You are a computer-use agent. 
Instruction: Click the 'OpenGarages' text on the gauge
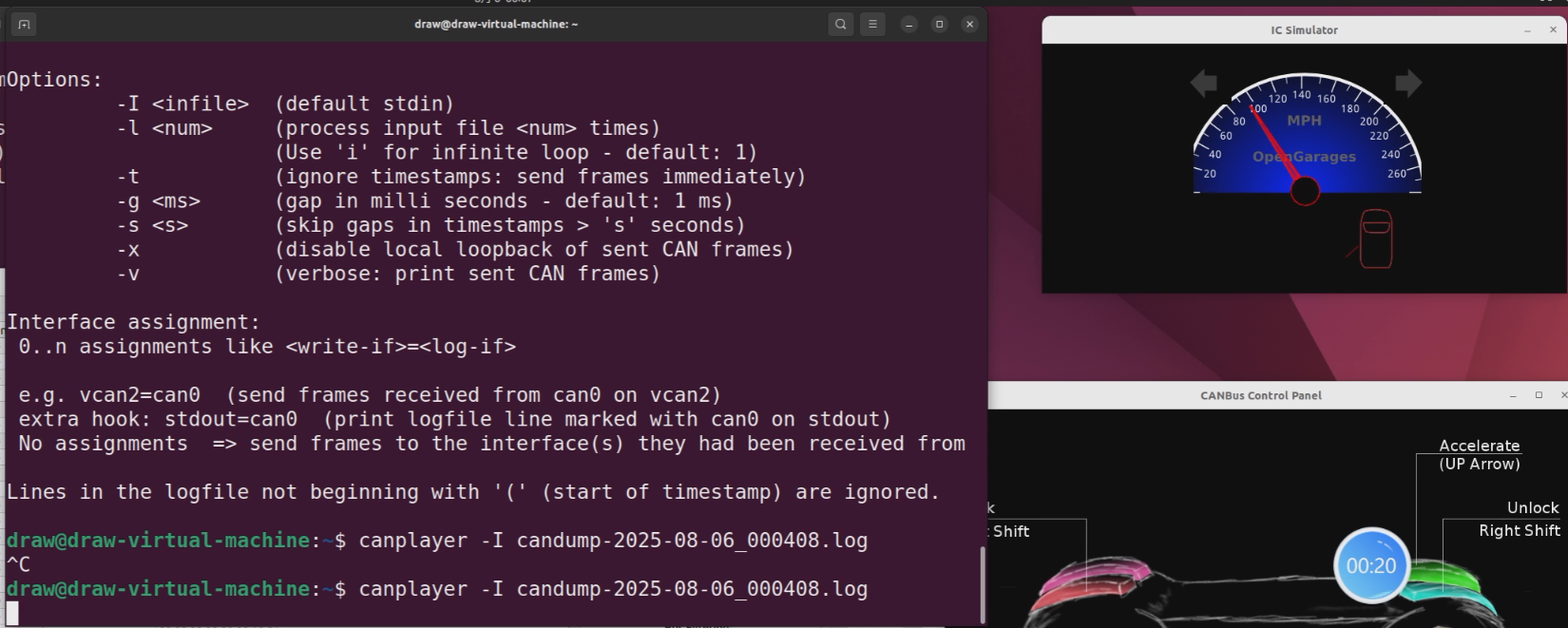[x=1304, y=157]
